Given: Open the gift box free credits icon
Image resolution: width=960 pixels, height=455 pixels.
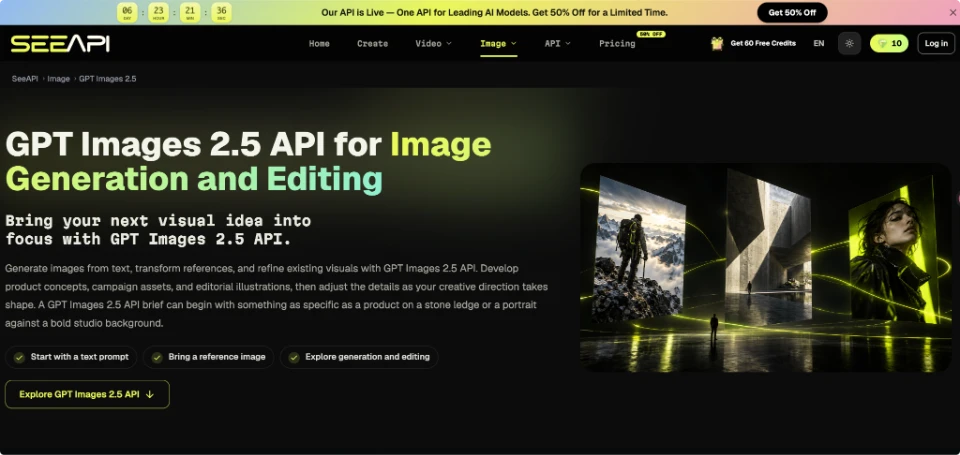Looking at the screenshot, I should [x=717, y=43].
